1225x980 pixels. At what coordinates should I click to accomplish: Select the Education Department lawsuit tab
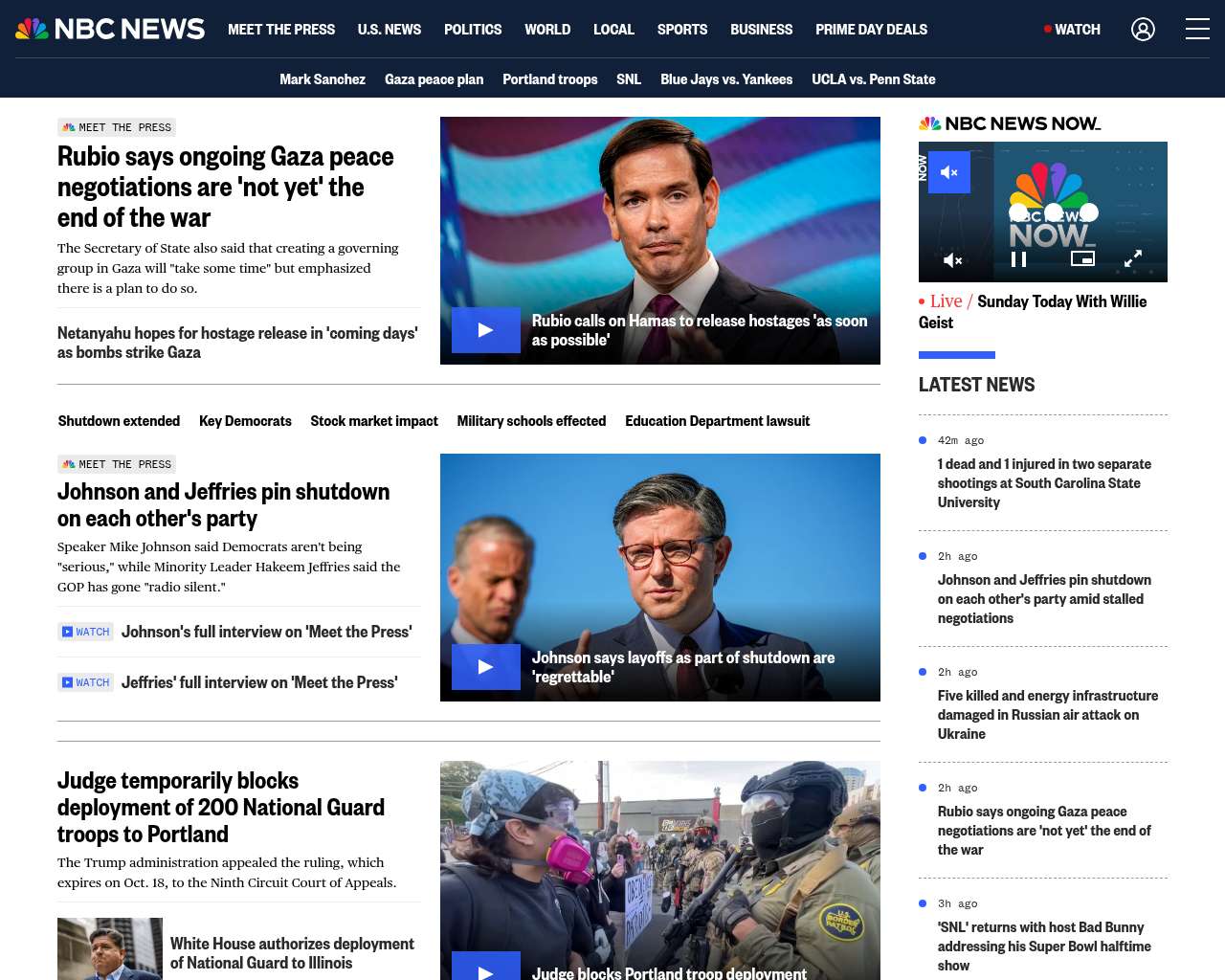718,421
